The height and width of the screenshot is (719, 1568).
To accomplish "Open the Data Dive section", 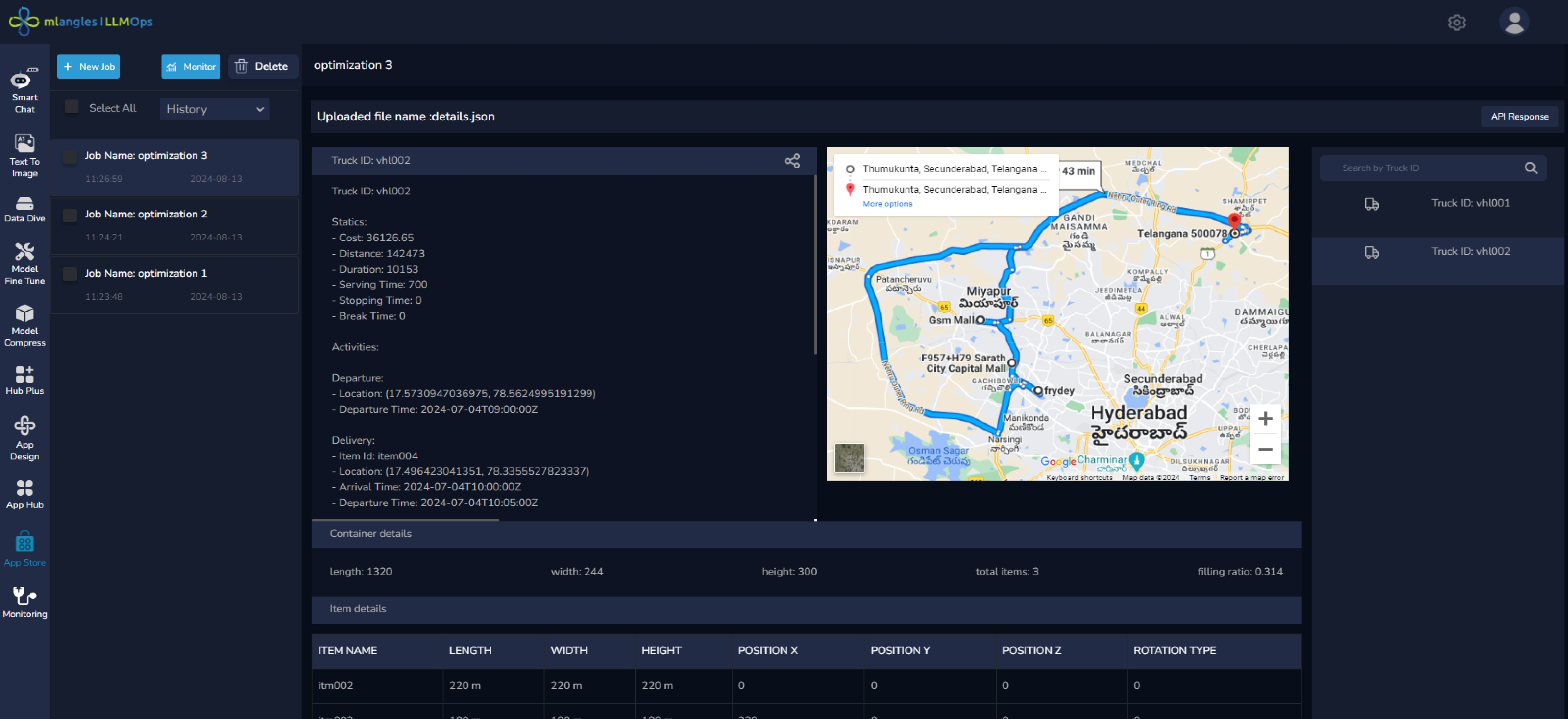I will 24,209.
